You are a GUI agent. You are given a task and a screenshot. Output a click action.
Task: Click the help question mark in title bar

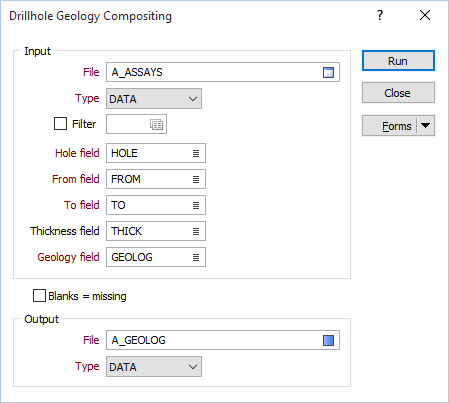[380, 15]
